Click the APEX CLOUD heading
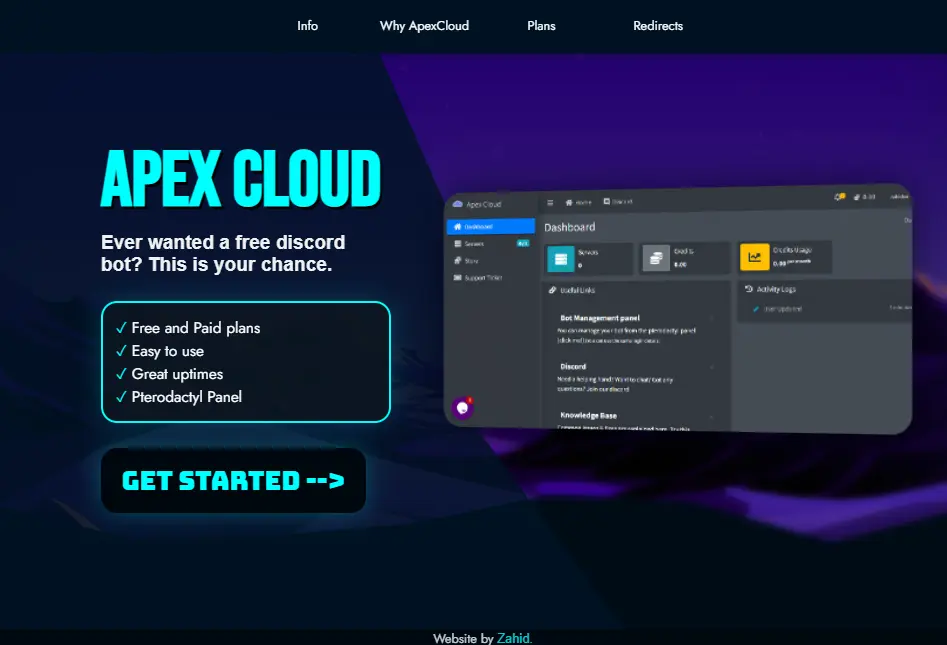 coord(240,179)
